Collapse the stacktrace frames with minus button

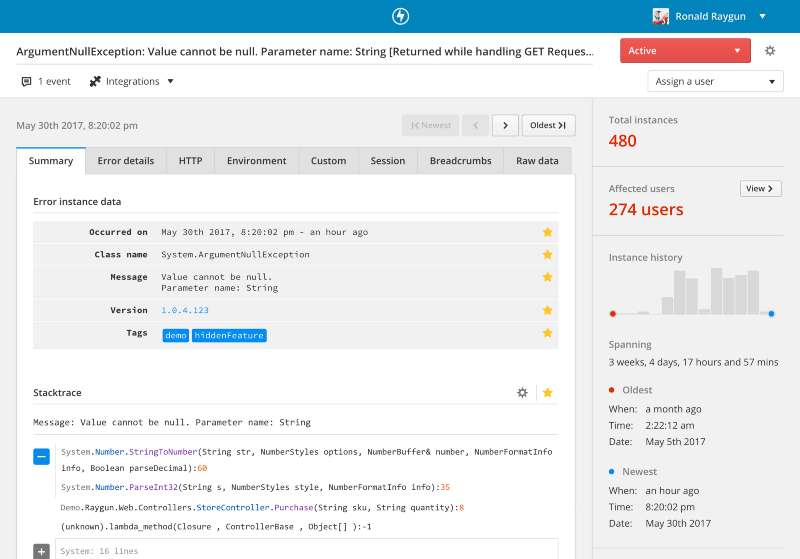tap(41, 456)
